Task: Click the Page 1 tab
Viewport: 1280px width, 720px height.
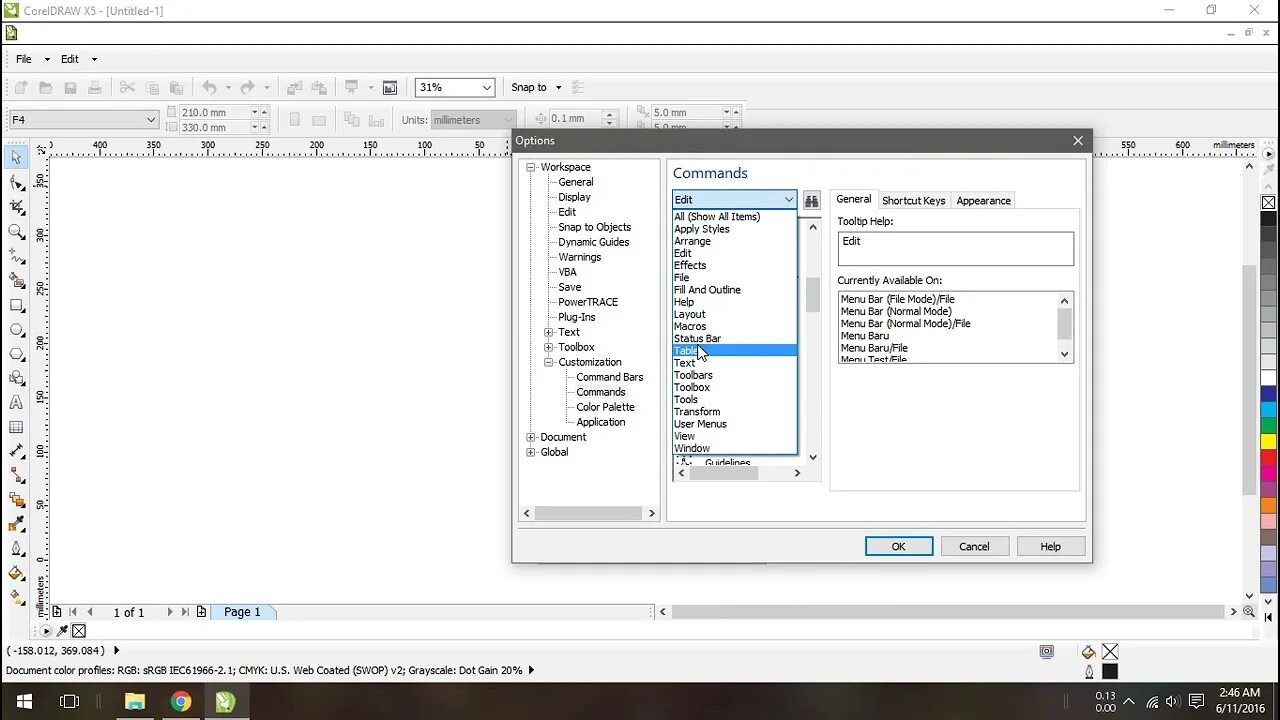Action: point(242,612)
